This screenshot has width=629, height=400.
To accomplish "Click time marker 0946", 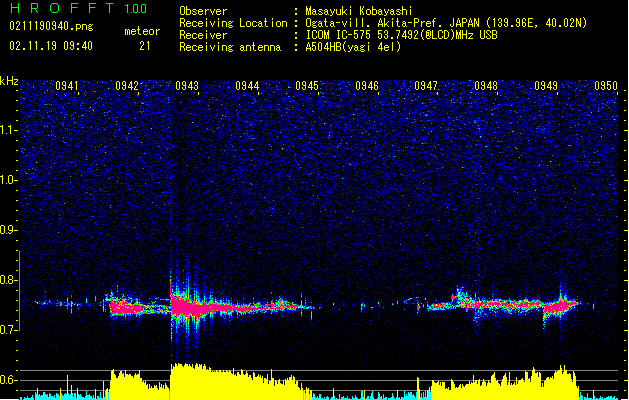I will click(x=367, y=86).
